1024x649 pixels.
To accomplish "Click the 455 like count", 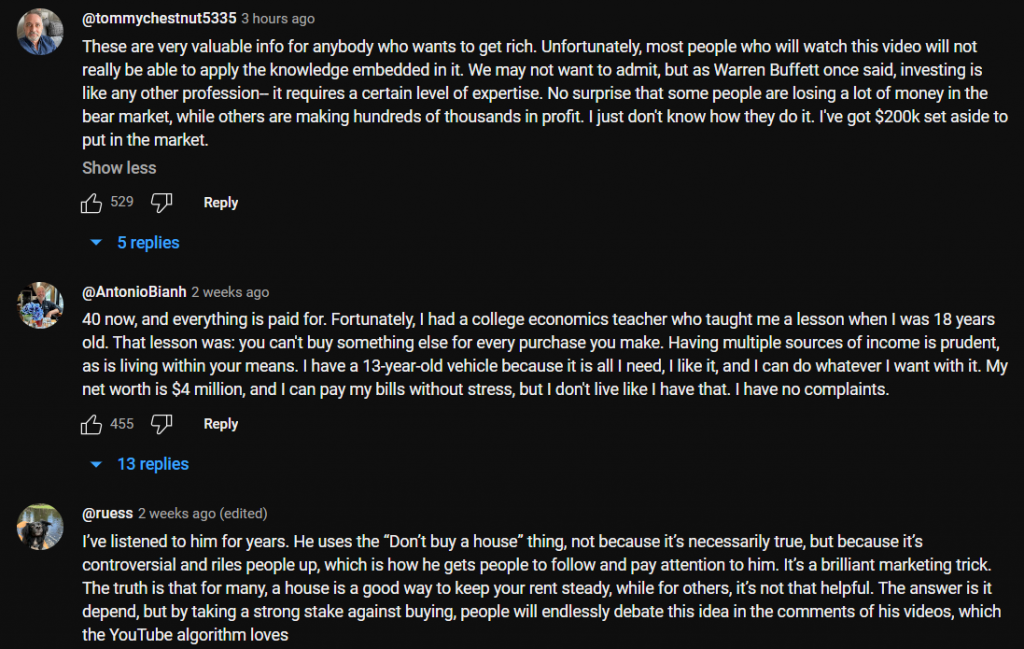I will pyautogui.click(x=122, y=424).
